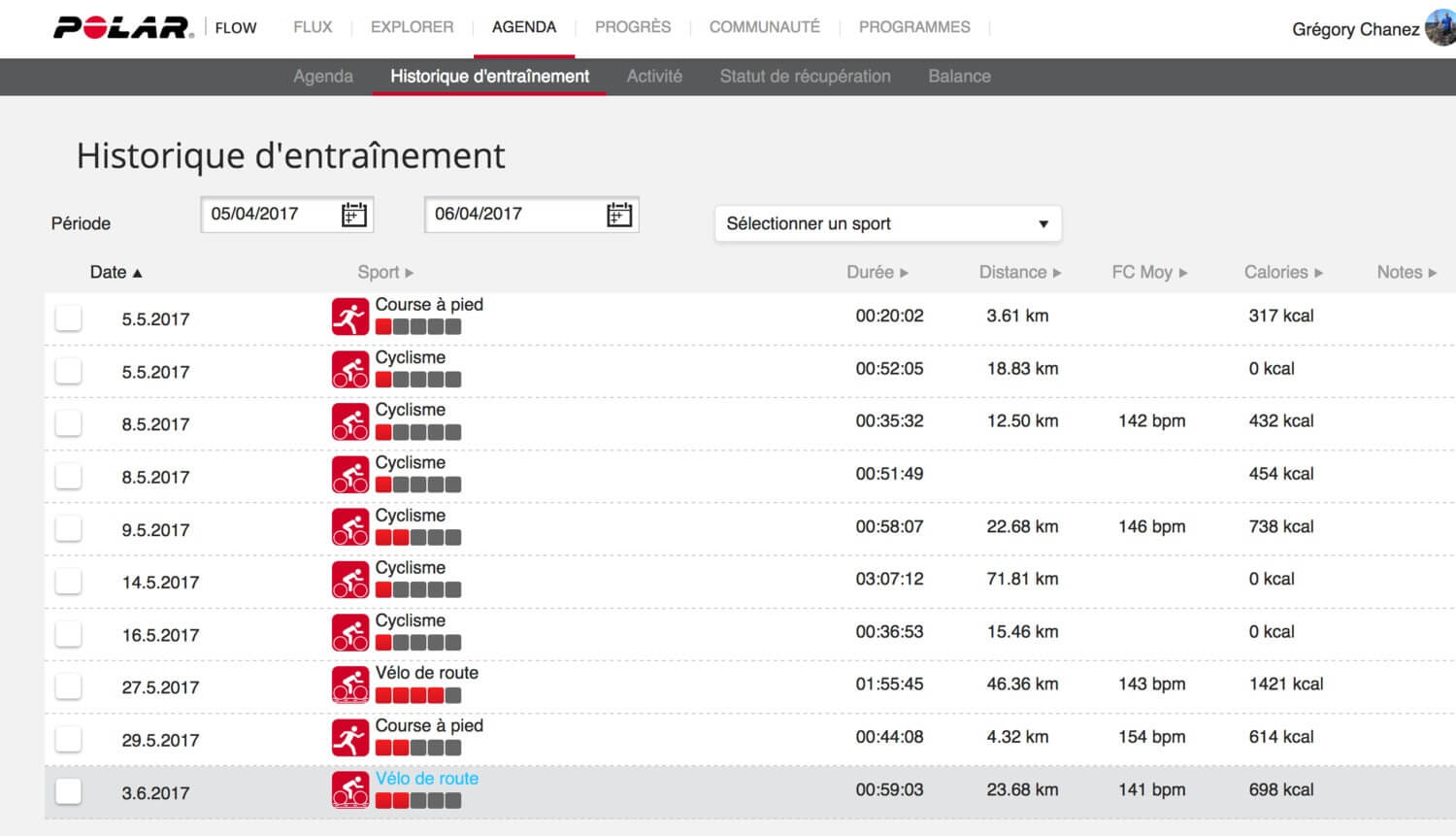Screen dimensions: 1456x836
Task: Click road bike icon for 27.5.2017 session
Action: [x=350, y=685]
